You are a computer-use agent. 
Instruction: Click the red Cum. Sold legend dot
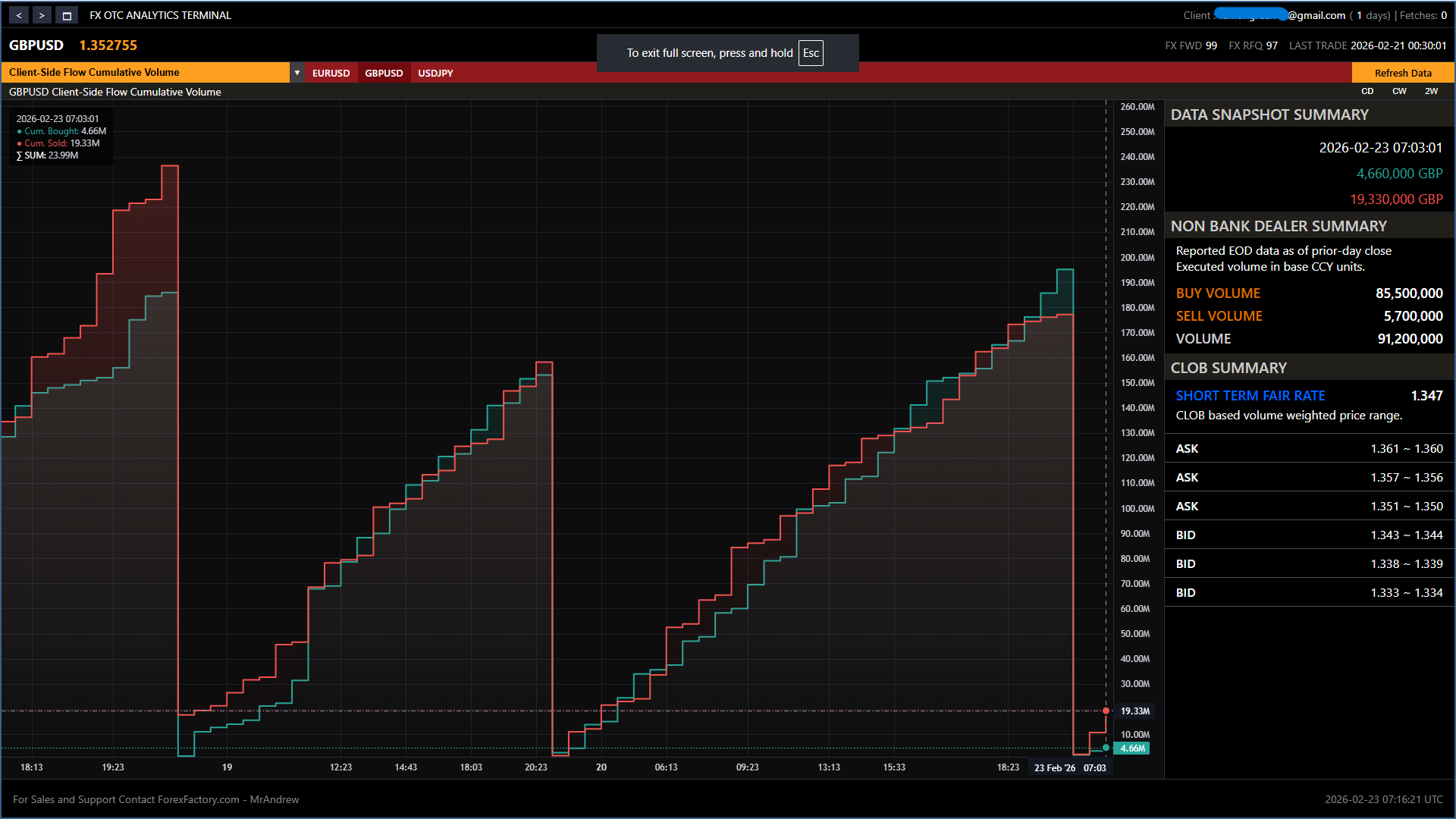coord(20,143)
